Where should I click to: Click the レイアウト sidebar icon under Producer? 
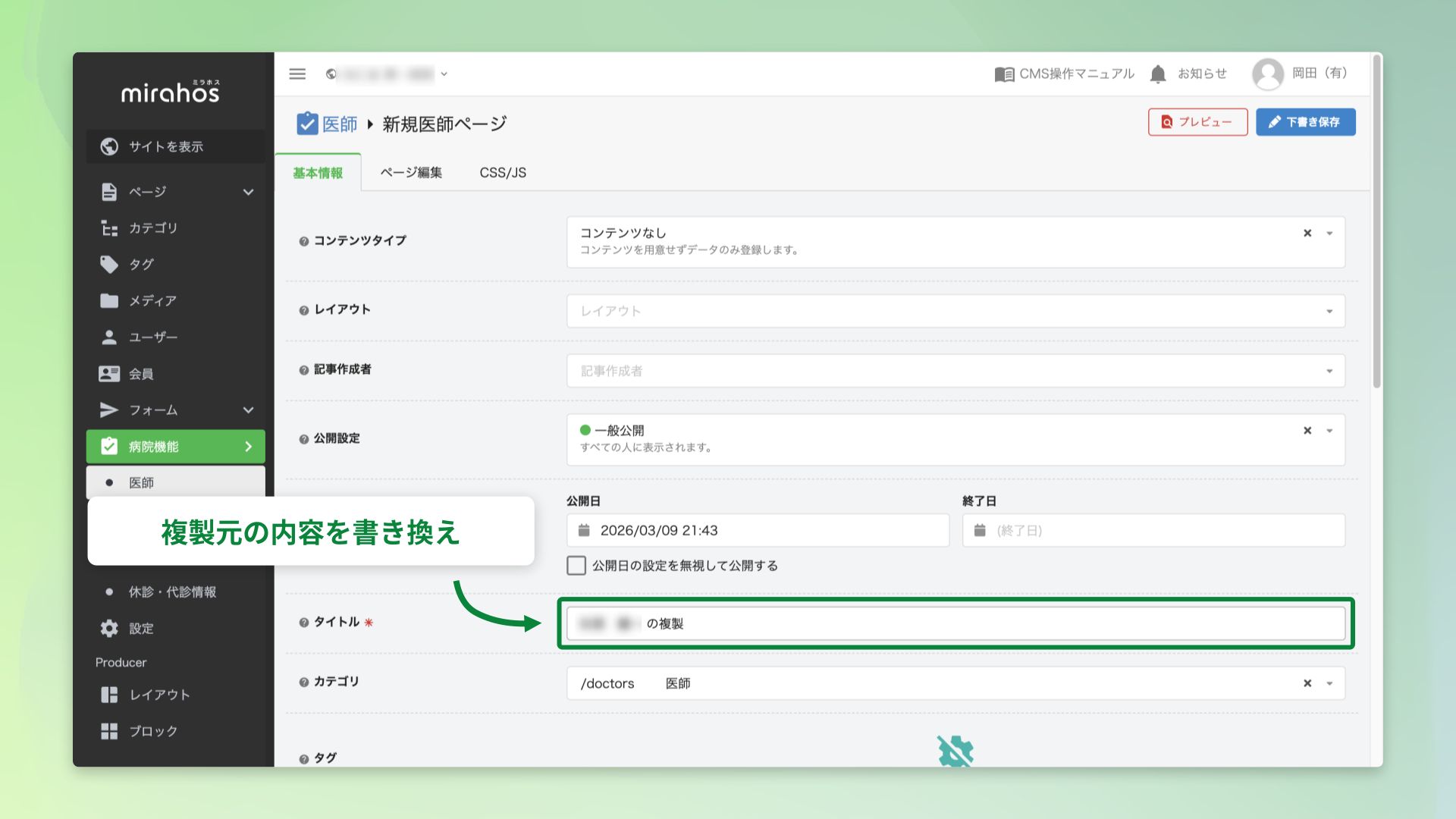tap(109, 695)
